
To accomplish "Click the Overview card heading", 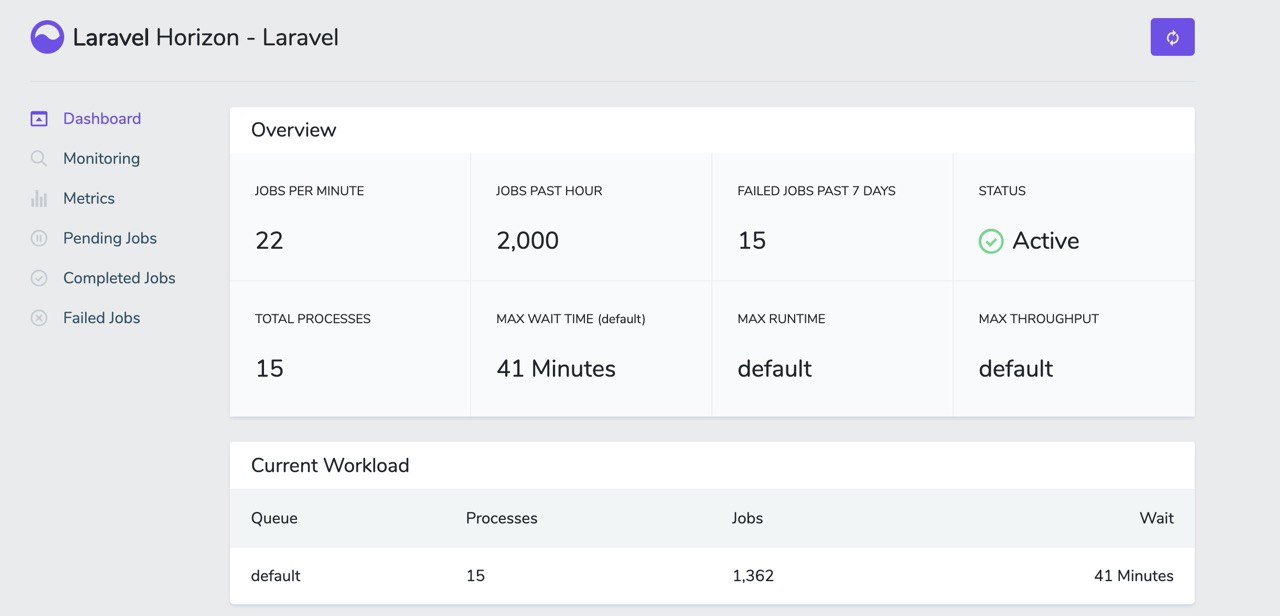I will (x=293, y=130).
